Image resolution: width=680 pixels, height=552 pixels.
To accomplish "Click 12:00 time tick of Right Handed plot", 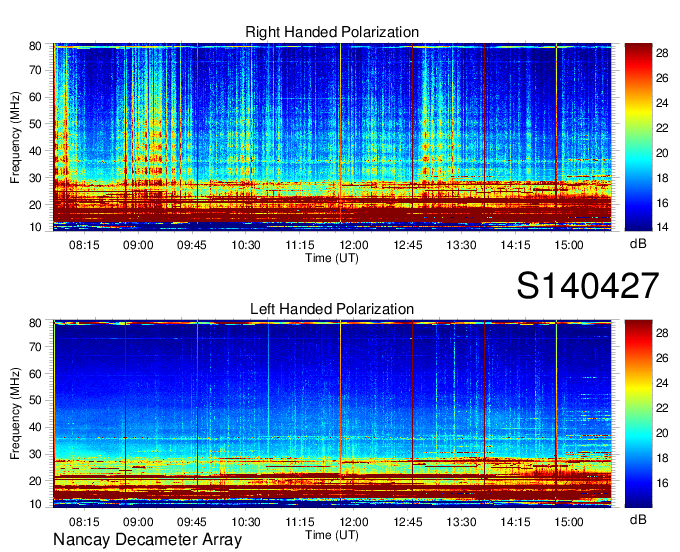I will [354, 245].
